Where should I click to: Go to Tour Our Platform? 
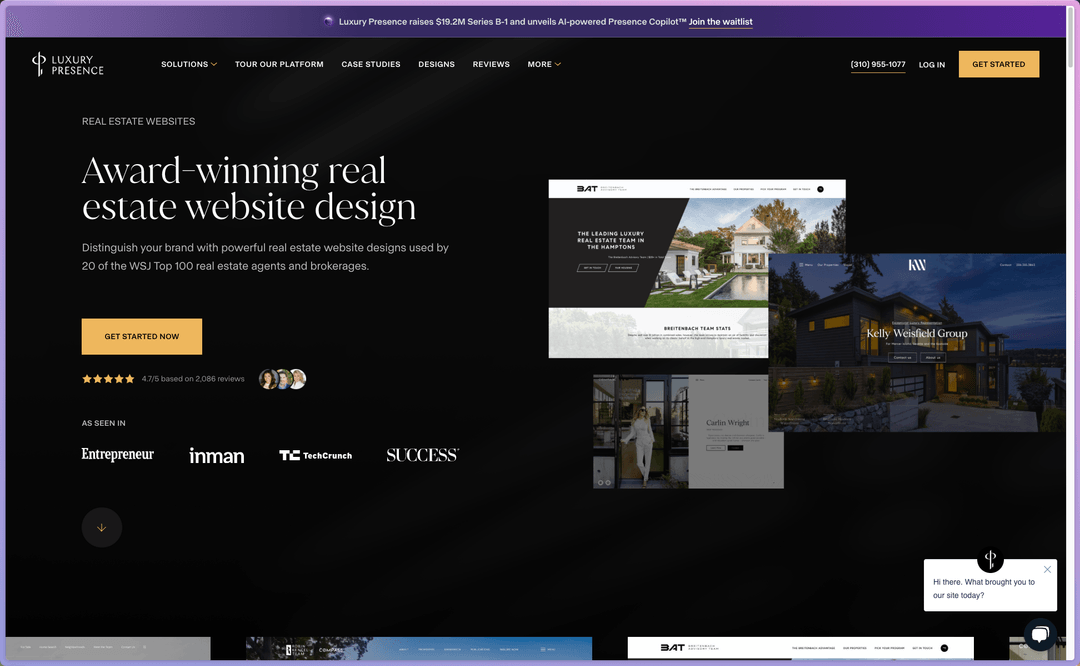(279, 64)
